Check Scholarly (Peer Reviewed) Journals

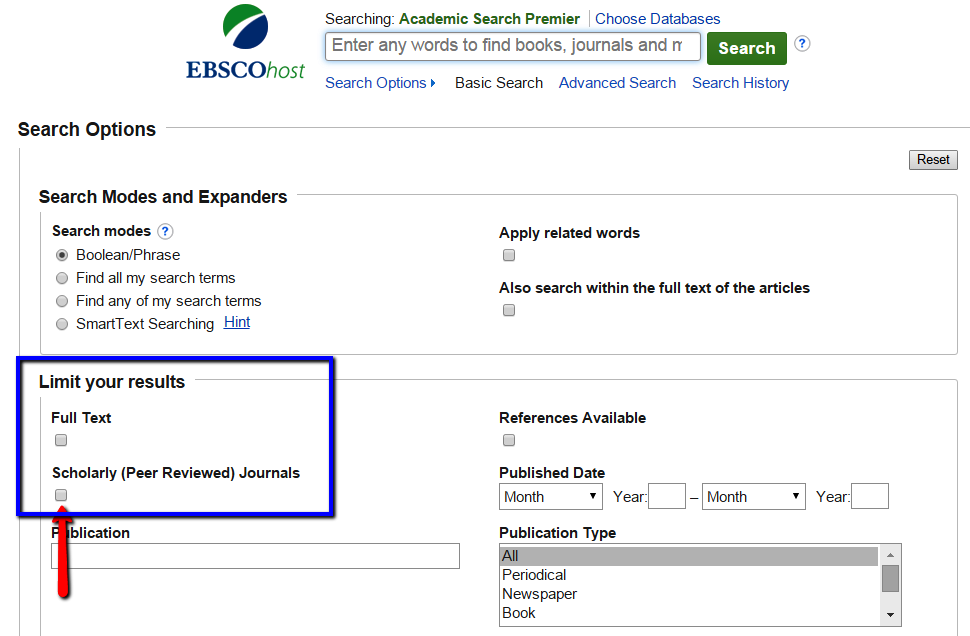coord(61,495)
